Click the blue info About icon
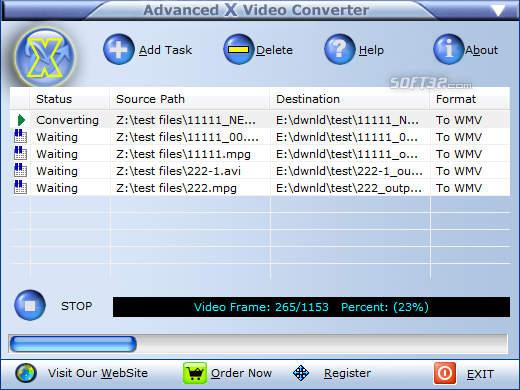The height and width of the screenshot is (390, 520). (x=449, y=49)
